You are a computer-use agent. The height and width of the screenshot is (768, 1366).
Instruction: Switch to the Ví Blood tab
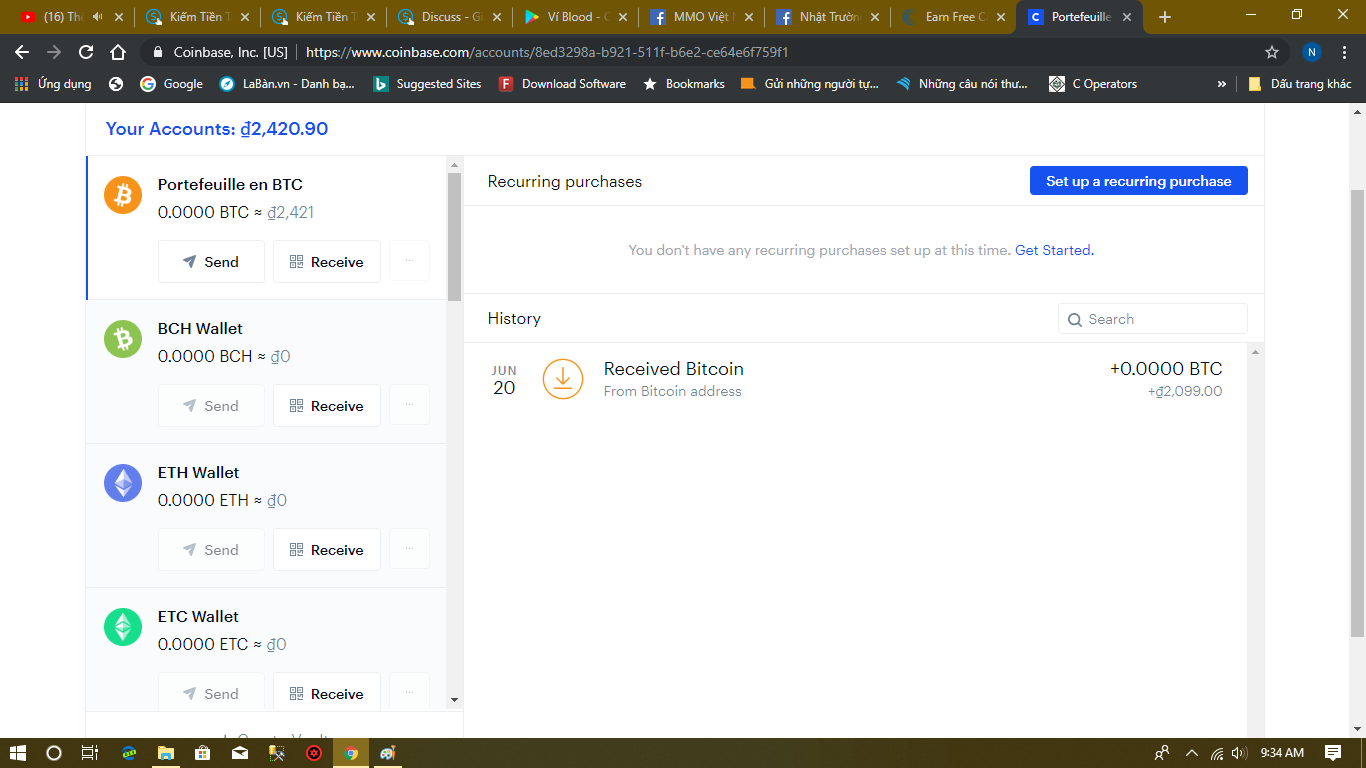click(575, 17)
